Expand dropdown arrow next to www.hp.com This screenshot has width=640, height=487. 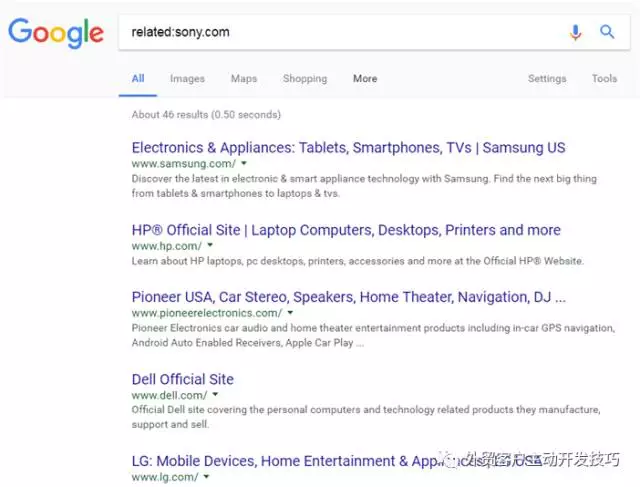(x=210, y=245)
